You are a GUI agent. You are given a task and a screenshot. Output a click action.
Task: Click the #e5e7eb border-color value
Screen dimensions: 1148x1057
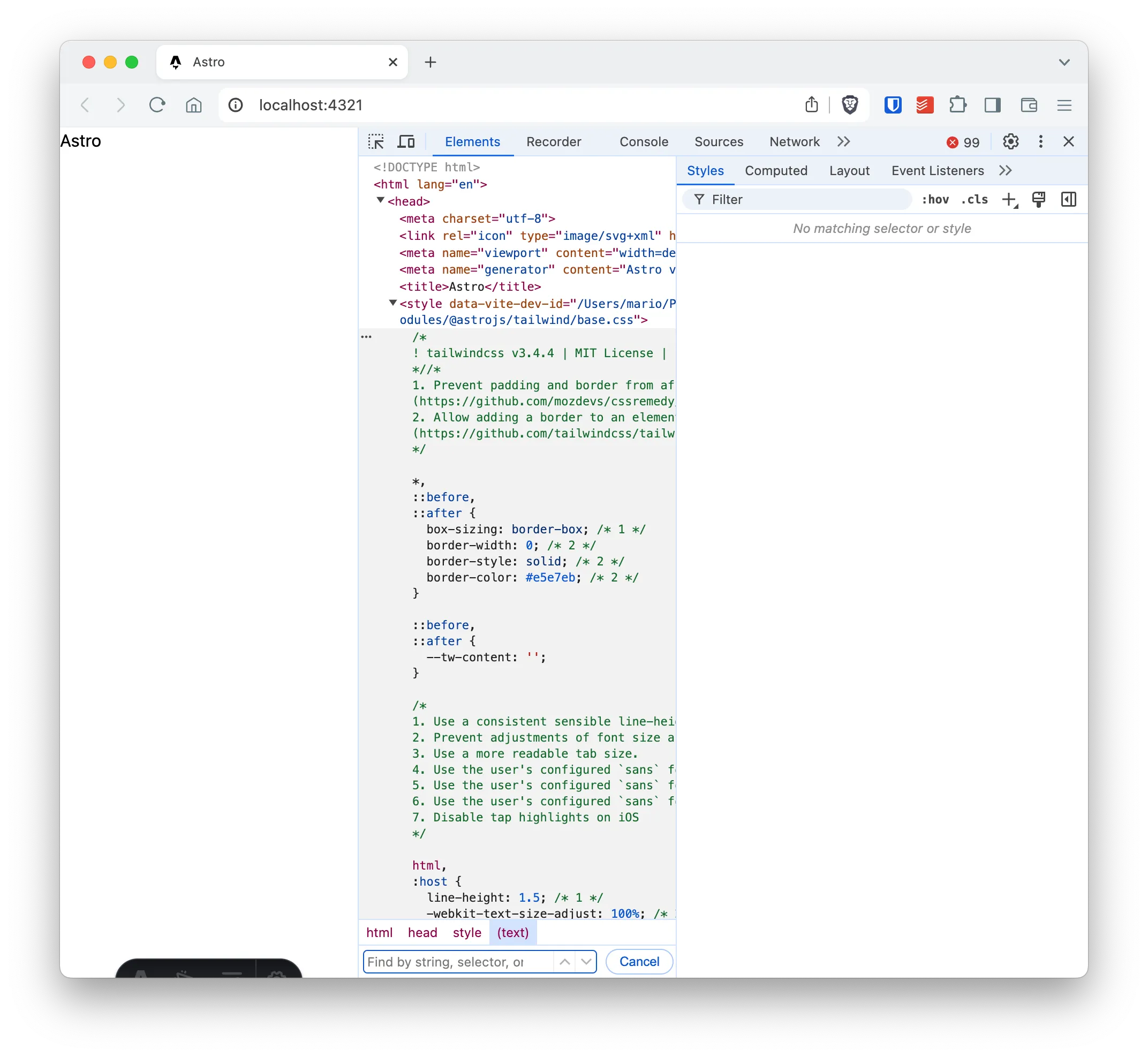coord(550,578)
